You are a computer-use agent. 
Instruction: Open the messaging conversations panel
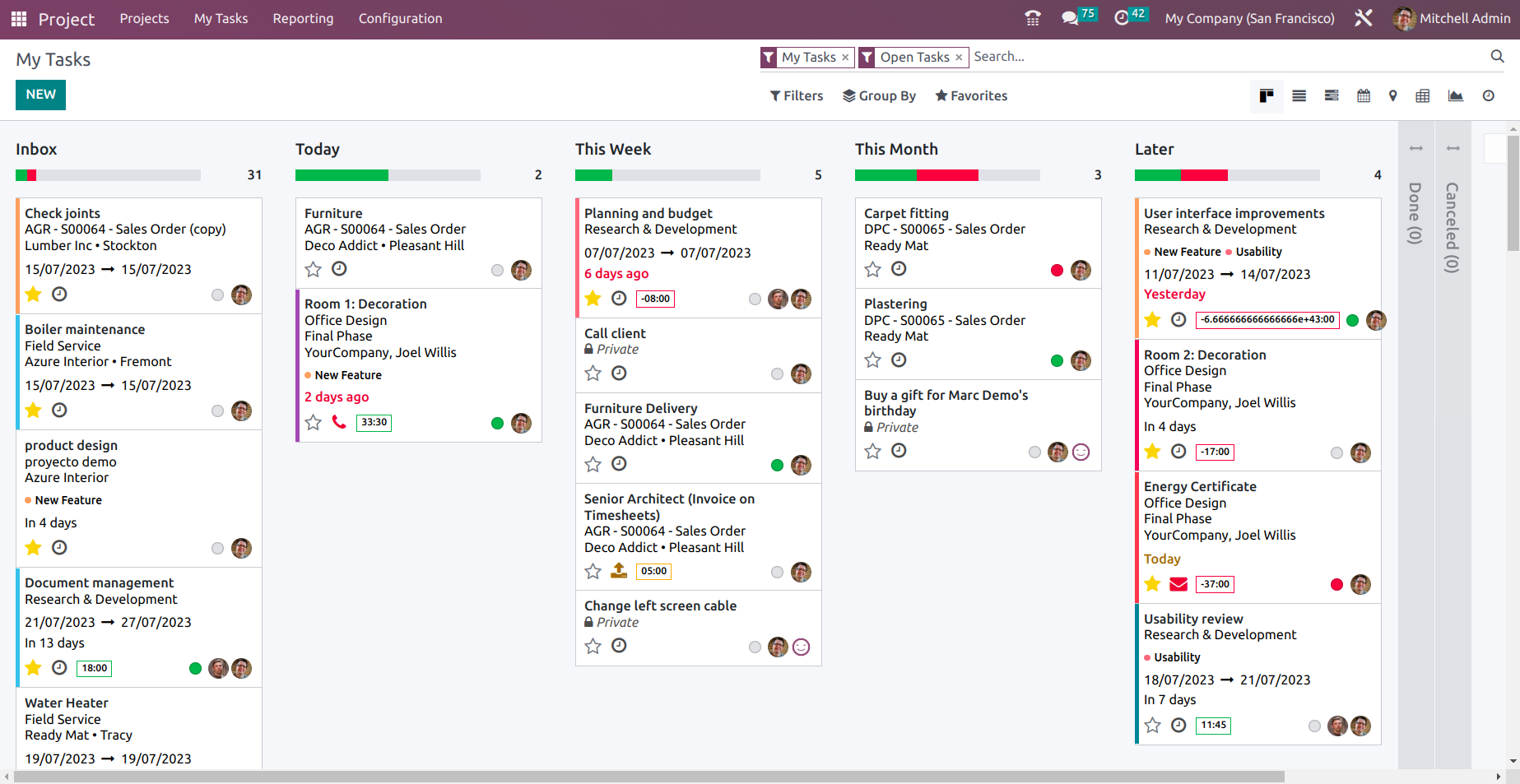1069,18
